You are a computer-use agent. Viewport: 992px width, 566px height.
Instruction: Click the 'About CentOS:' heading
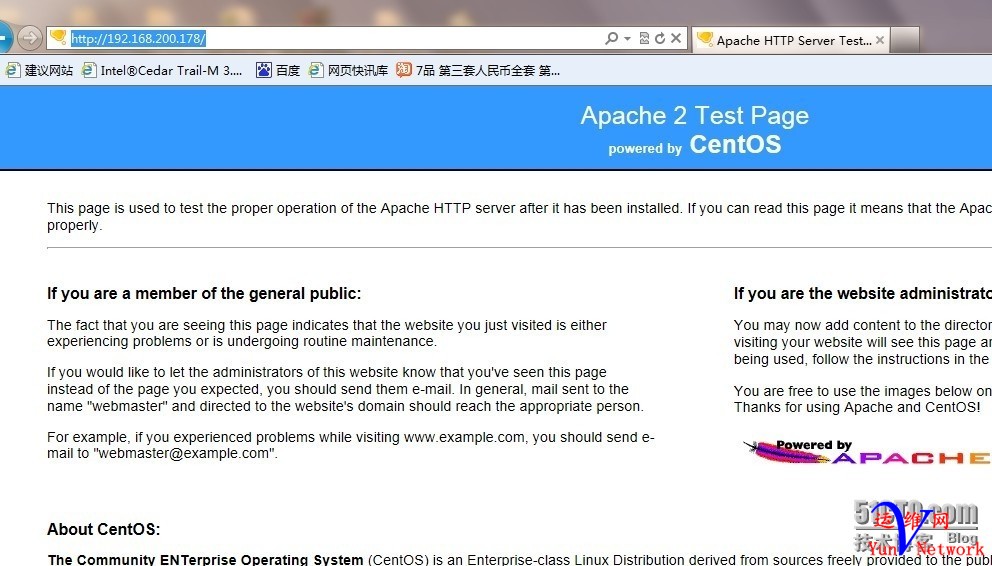coord(103,529)
